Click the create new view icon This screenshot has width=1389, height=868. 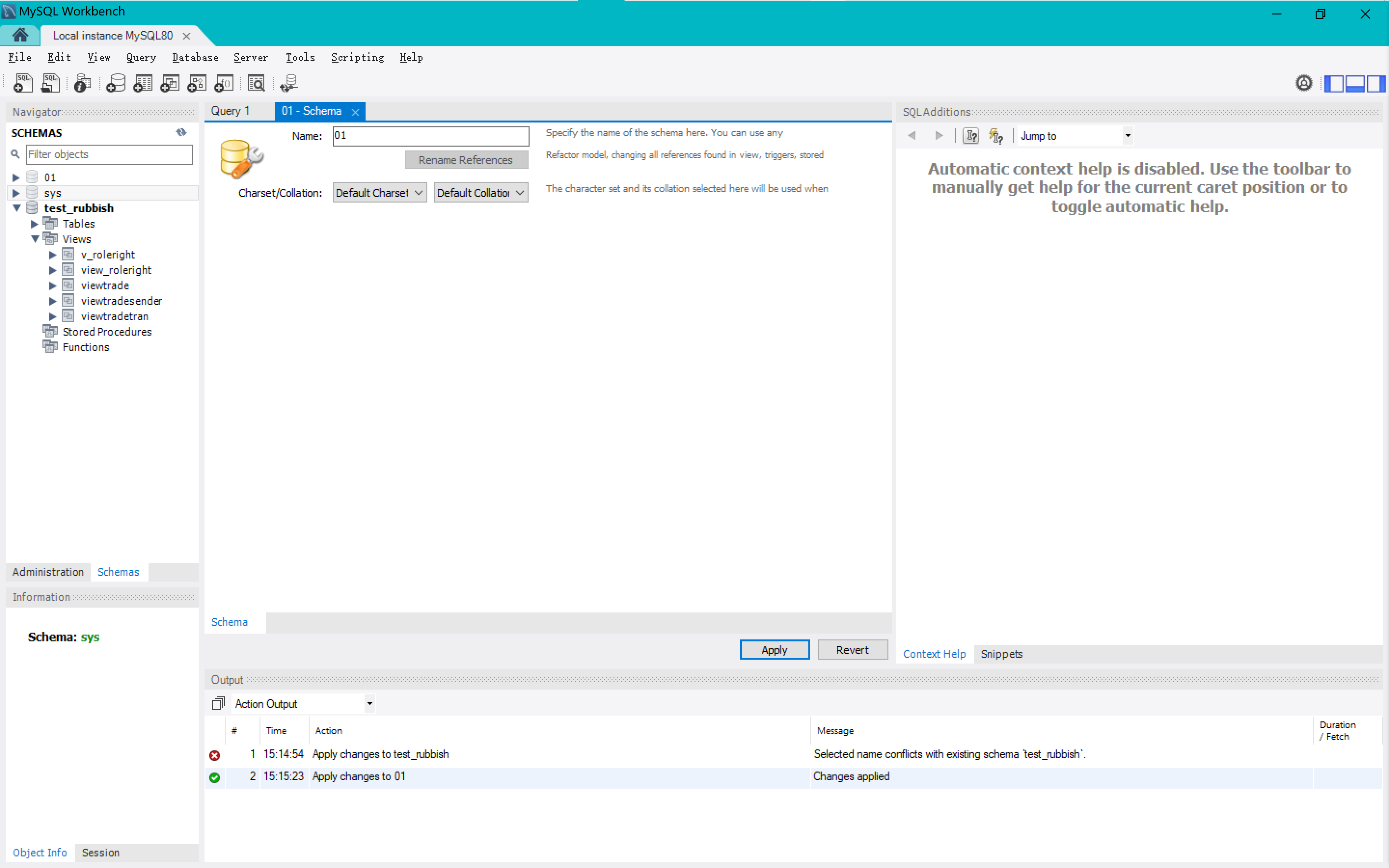[169, 83]
